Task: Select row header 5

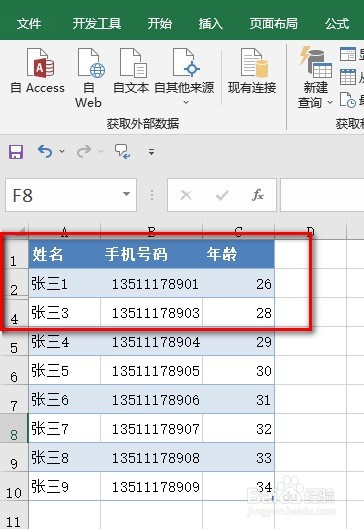Action: click(x=14, y=342)
